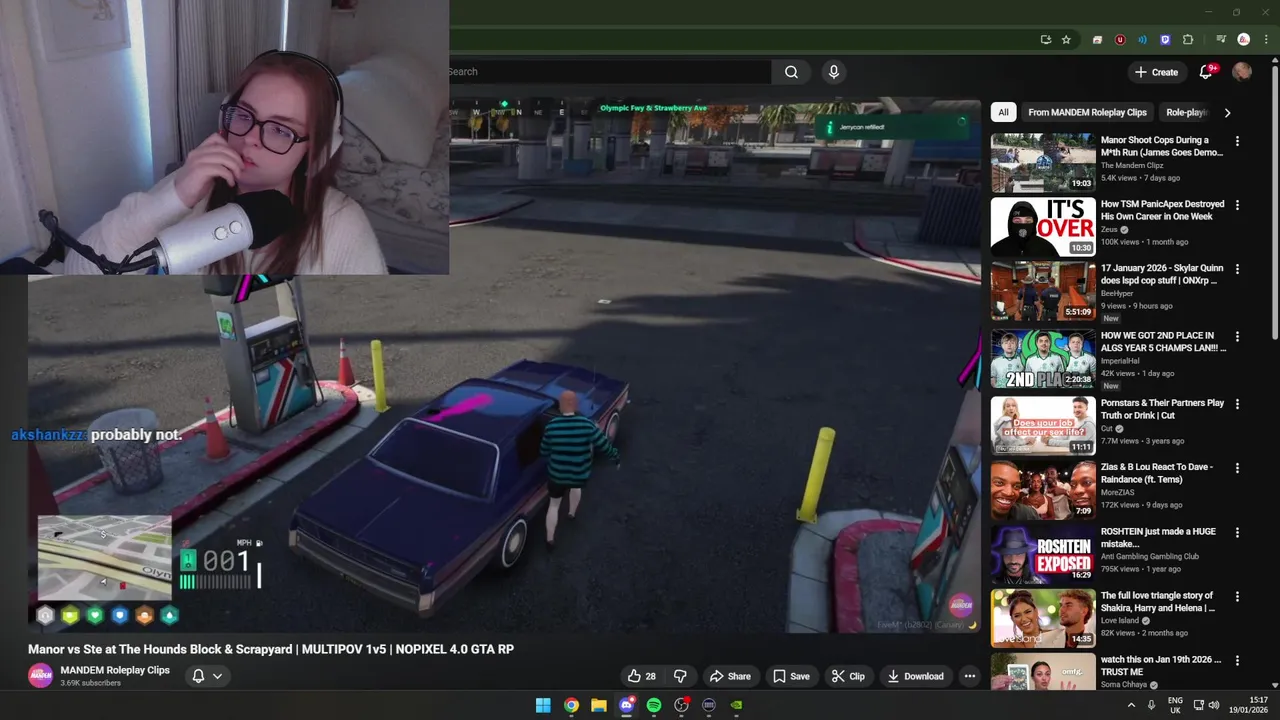Open MANDEM Roleplay Clips channel avatar
Screen dimensions: 1280x720
pyautogui.click(x=40, y=676)
